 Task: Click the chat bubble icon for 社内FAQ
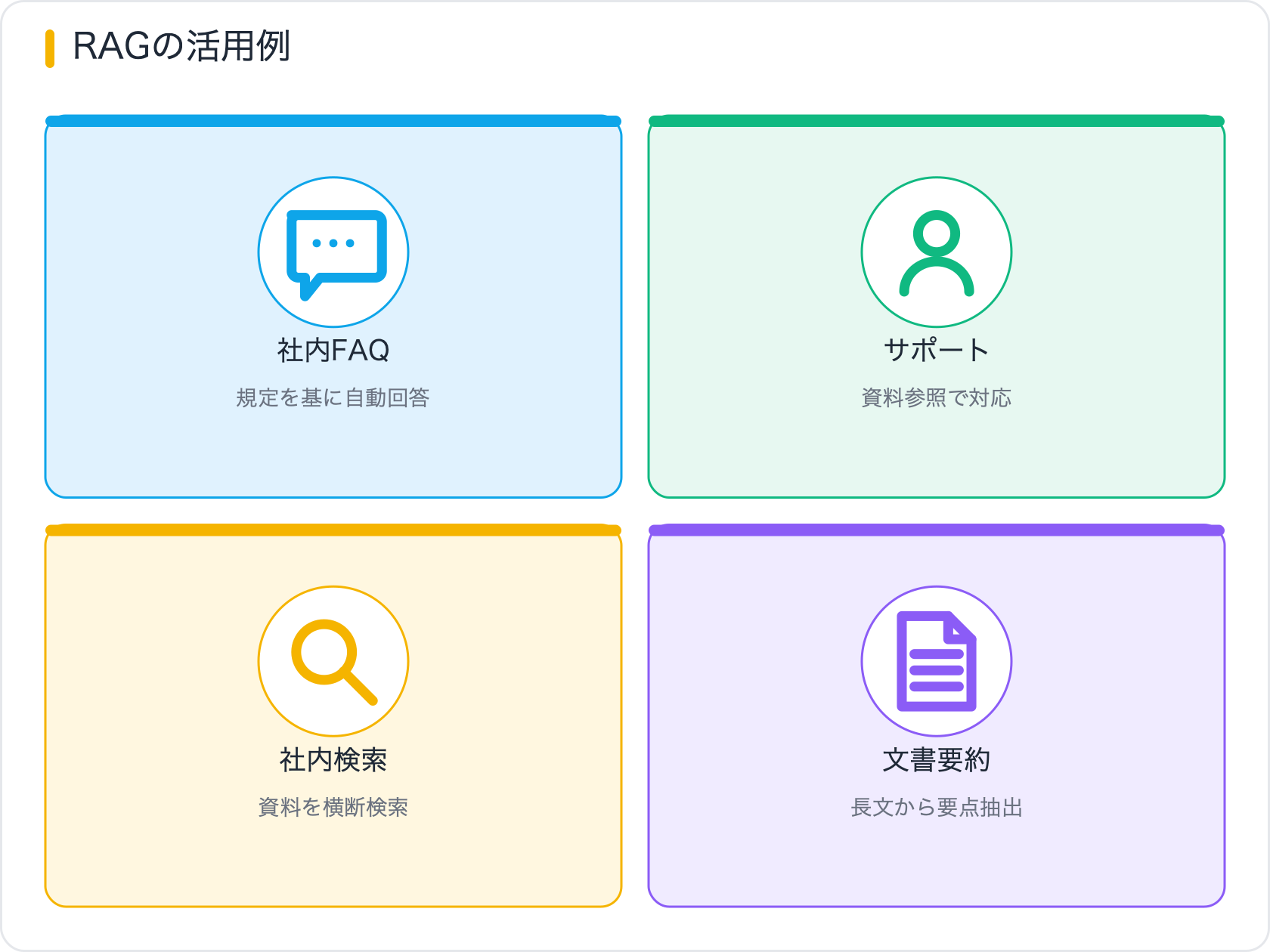pyautogui.click(x=336, y=255)
